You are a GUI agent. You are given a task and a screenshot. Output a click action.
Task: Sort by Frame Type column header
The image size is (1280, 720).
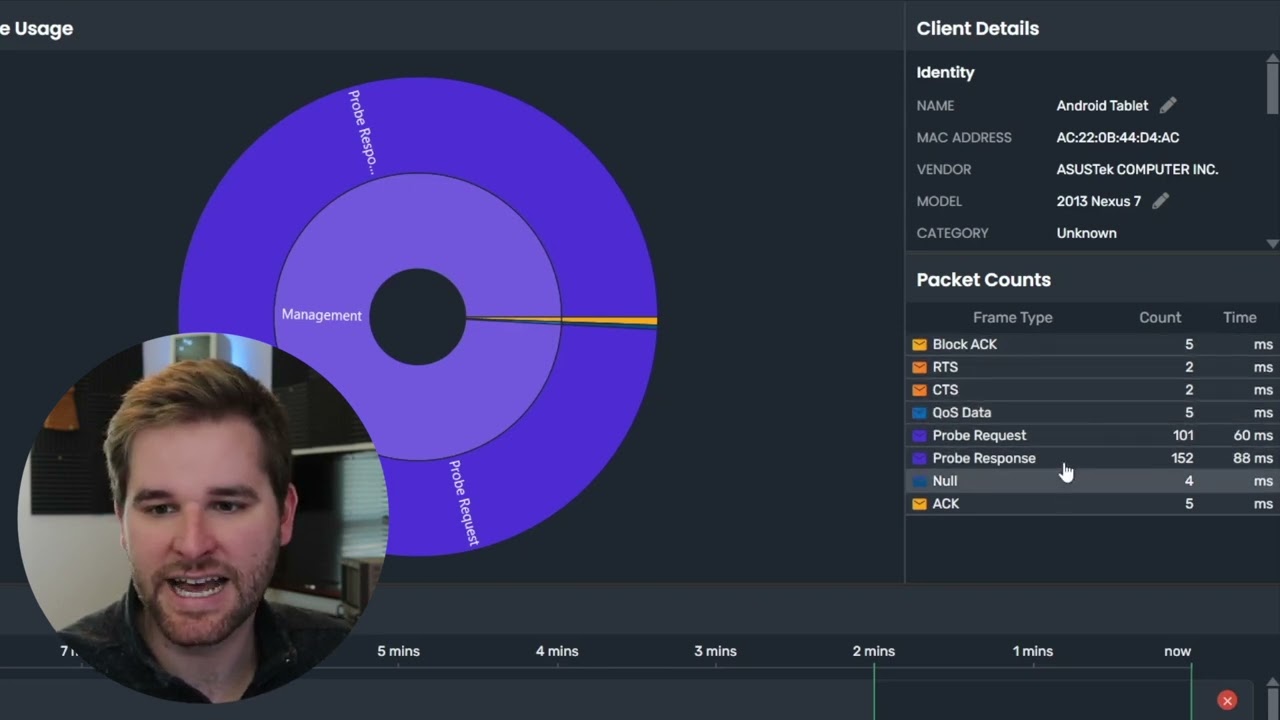tap(1012, 317)
